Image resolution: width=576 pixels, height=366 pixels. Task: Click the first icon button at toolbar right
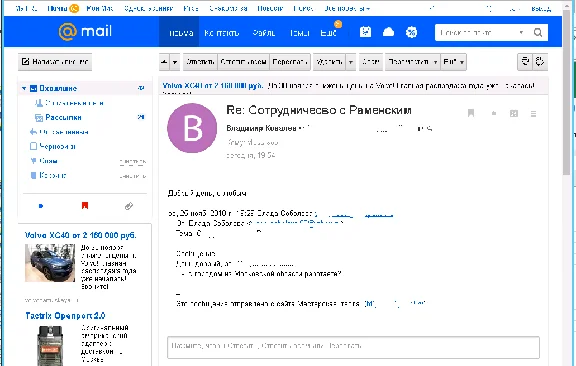[525, 61]
